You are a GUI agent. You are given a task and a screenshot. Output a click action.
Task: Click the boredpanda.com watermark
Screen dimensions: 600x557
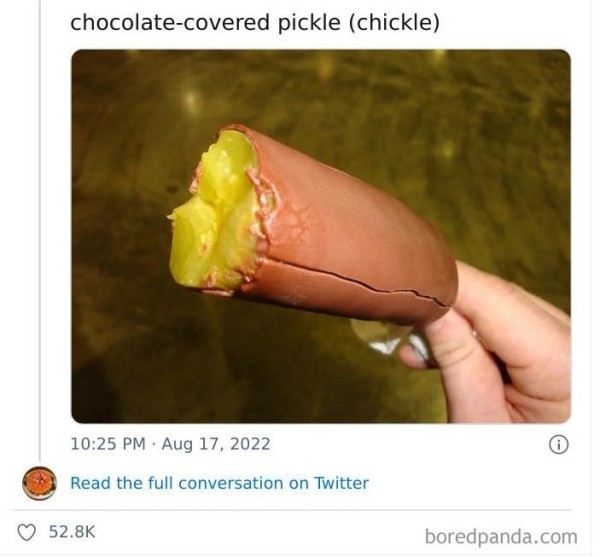click(501, 536)
